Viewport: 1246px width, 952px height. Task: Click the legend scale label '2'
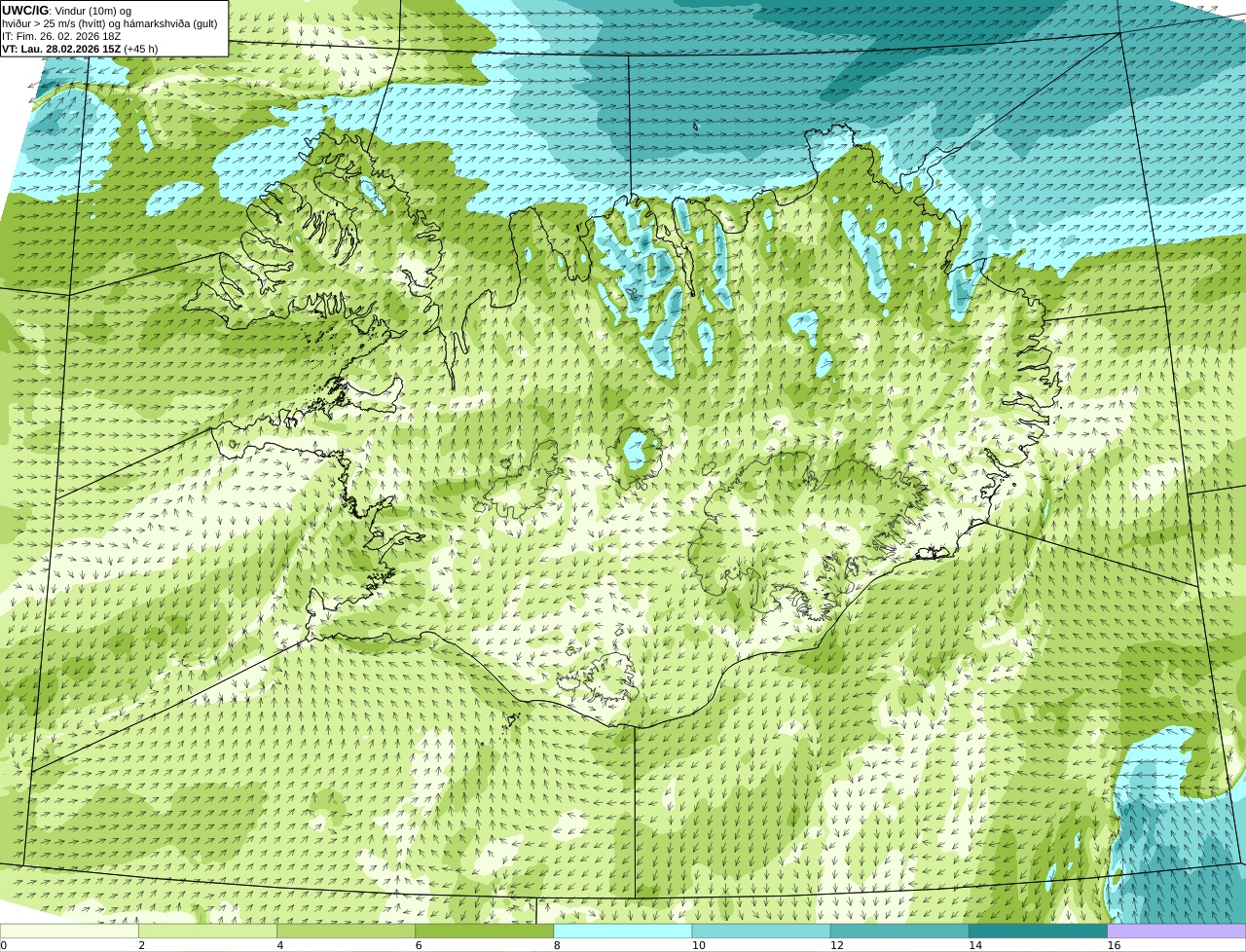142,945
